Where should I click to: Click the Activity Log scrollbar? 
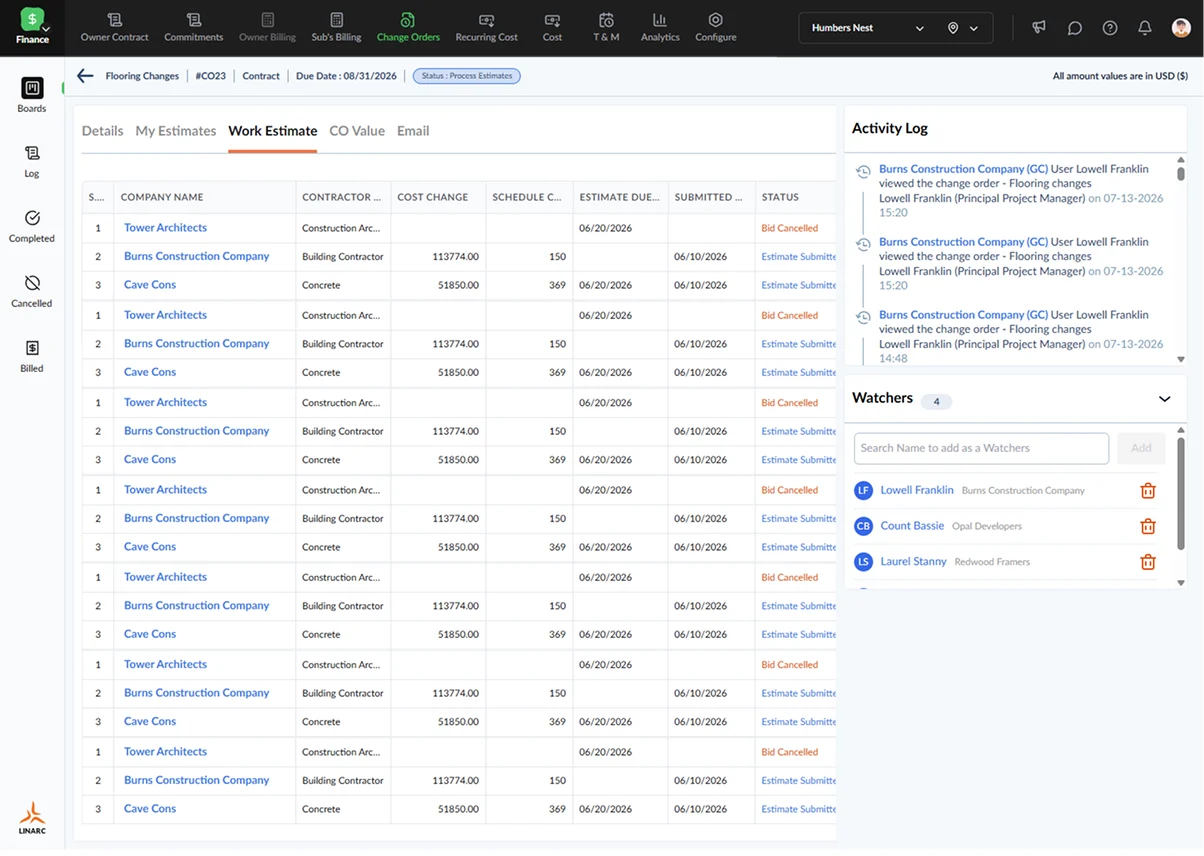(1181, 173)
